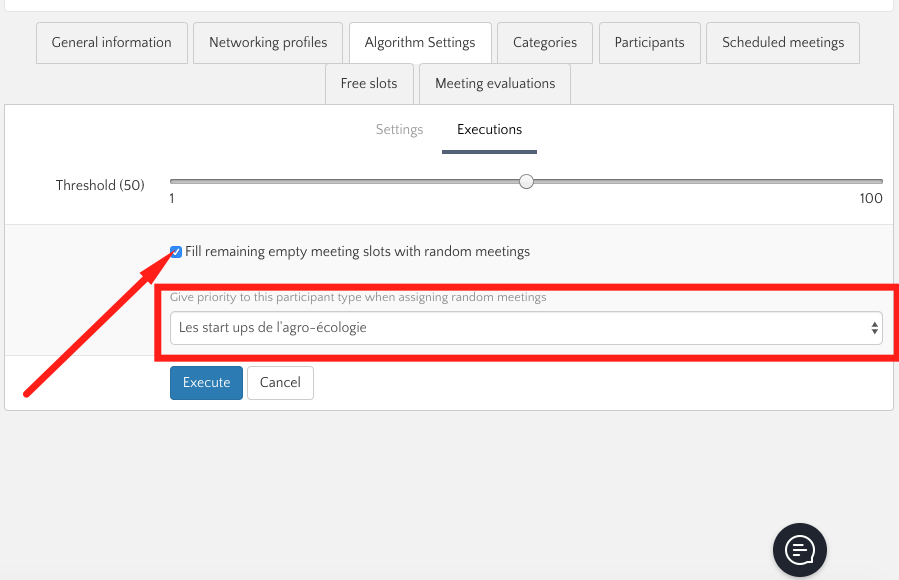Viewport: 899px width, 580px height.
Task: Open the chat support widget icon
Action: click(799, 549)
